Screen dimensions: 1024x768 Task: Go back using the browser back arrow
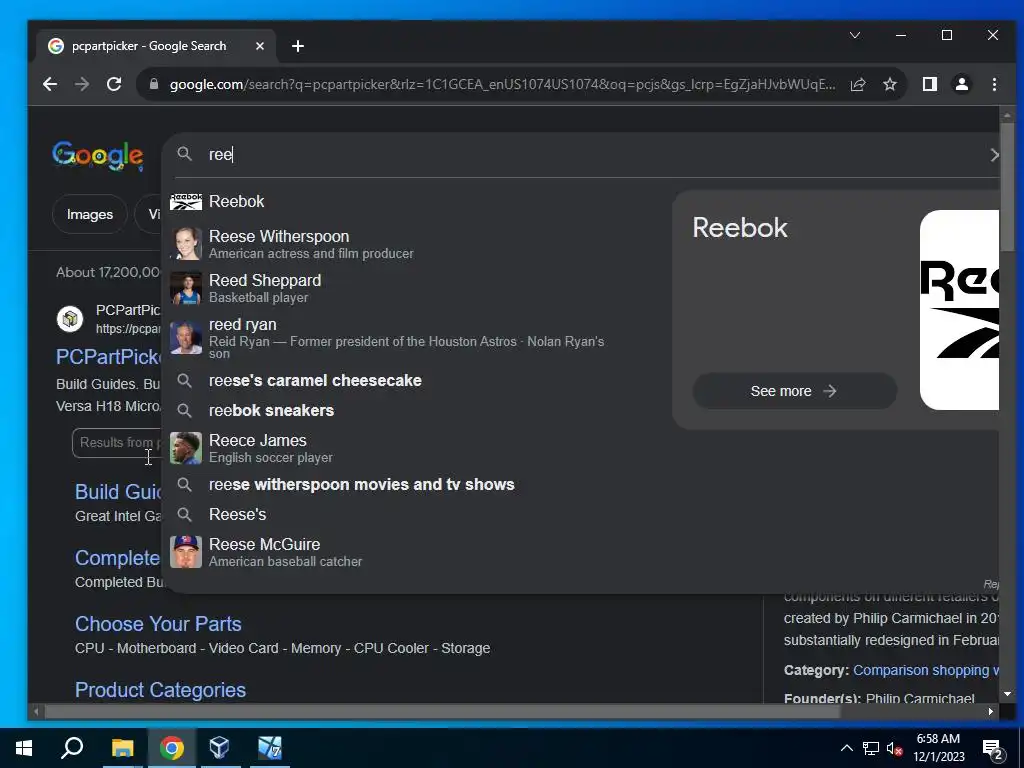coord(50,84)
